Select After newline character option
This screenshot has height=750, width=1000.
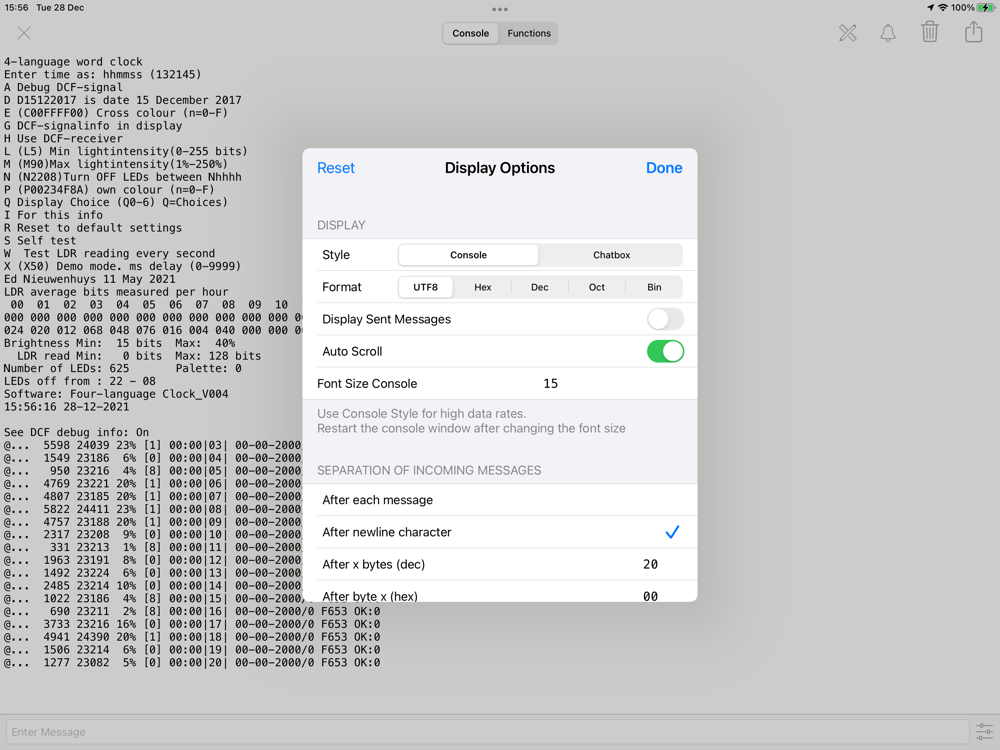pos(500,532)
